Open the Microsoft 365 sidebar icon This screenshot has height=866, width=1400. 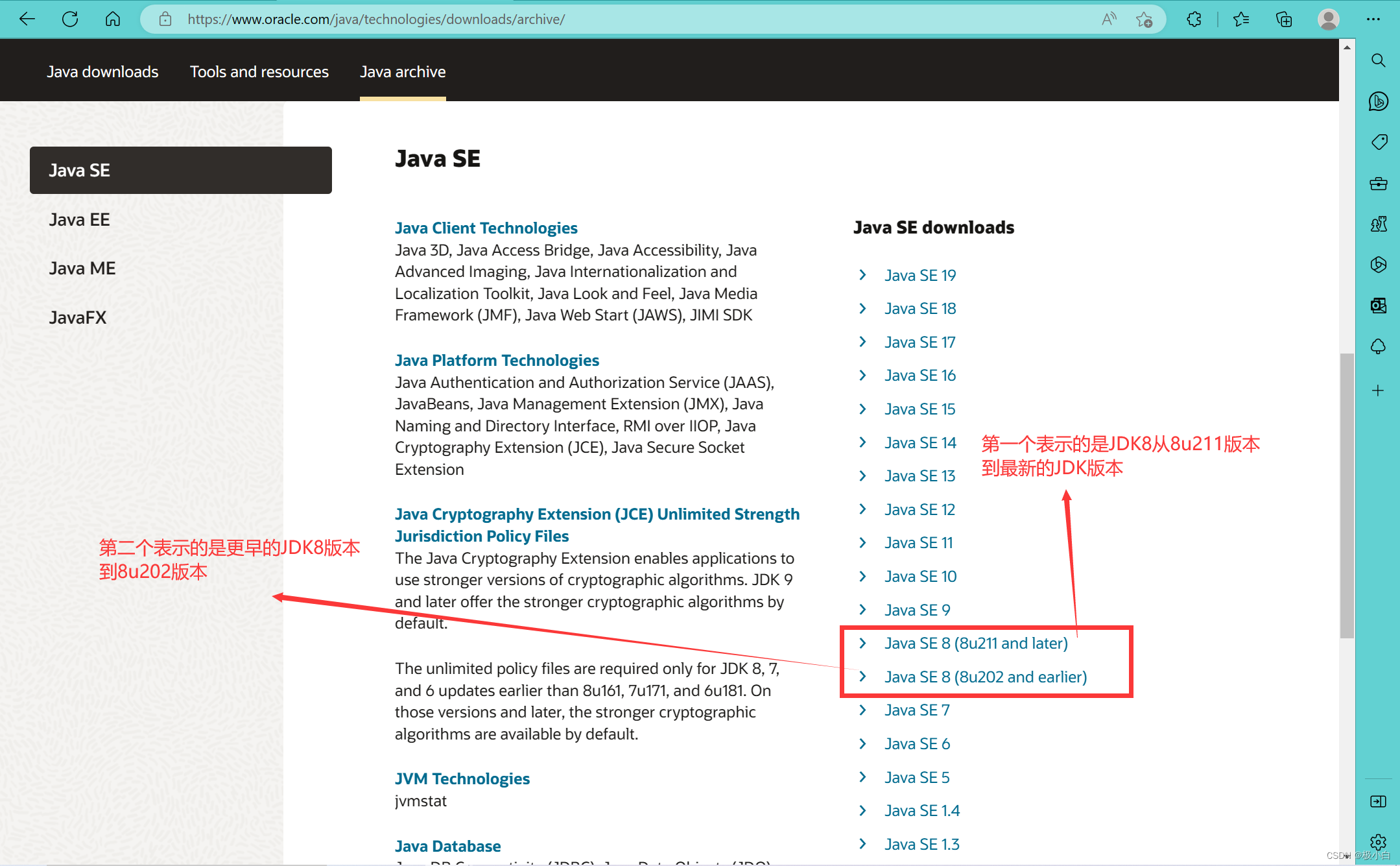pos(1378,265)
